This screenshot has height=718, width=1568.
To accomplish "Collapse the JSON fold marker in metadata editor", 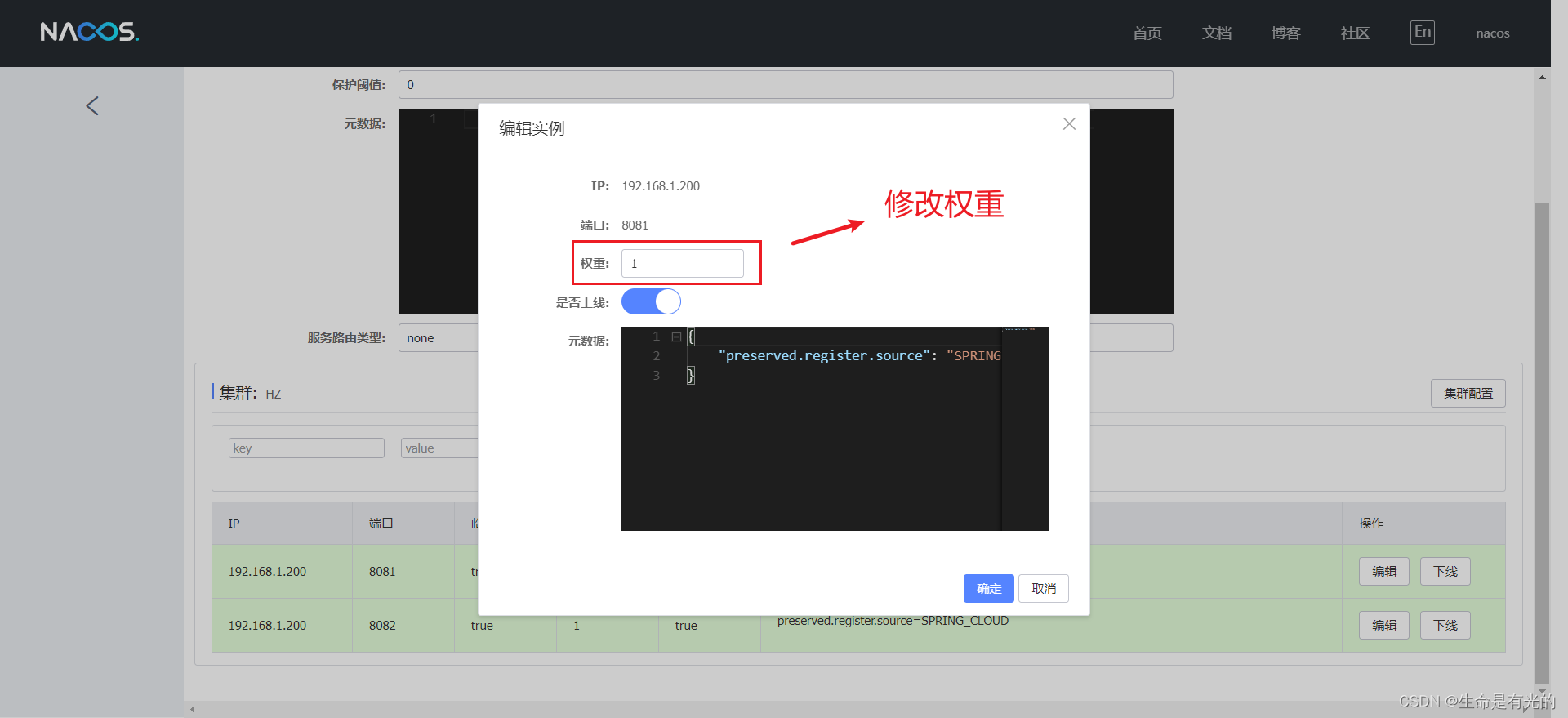I will (676, 337).
